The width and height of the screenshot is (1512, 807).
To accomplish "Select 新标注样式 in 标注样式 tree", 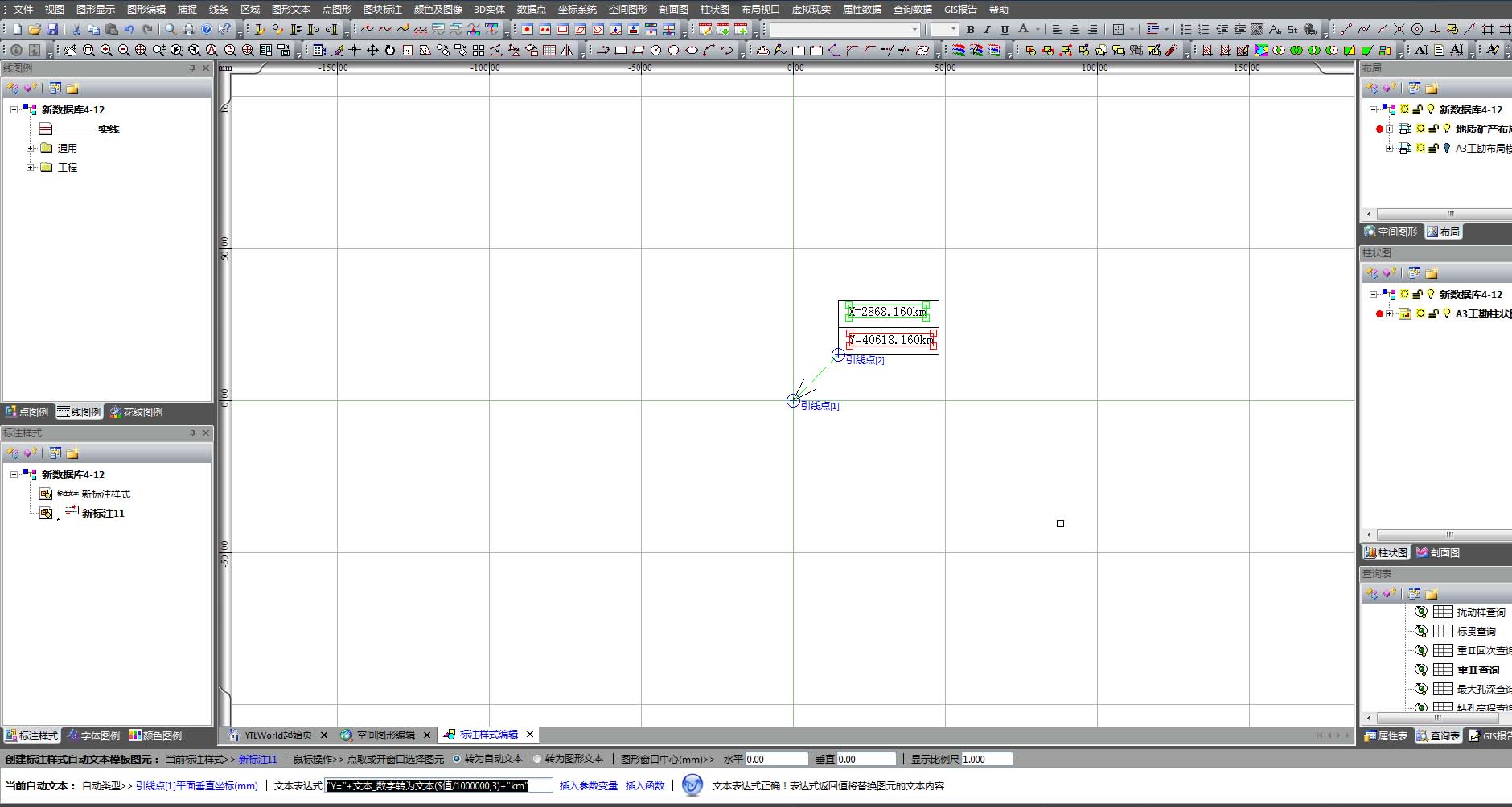I will pyautogui.click(x=105, y=494).
